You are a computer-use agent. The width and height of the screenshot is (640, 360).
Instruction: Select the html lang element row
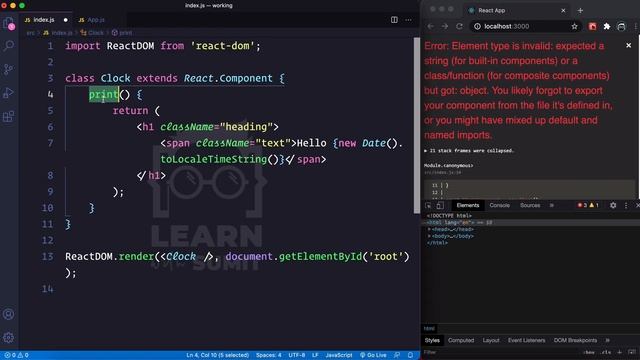(531, 222)
